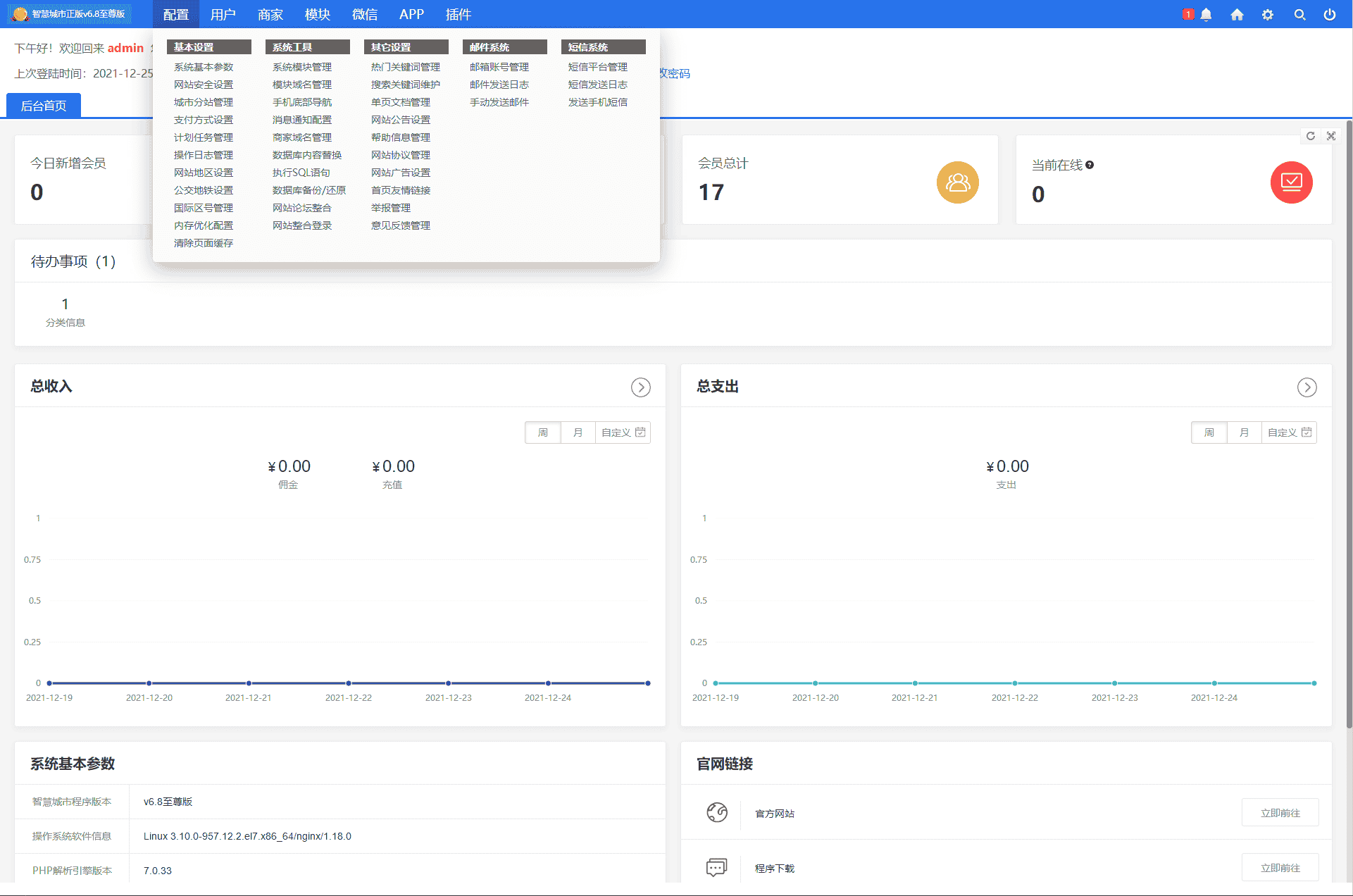Viewport: 1353px width, 896px height.
Task: Select monthly view in total expense chart
Action: 1245,433
